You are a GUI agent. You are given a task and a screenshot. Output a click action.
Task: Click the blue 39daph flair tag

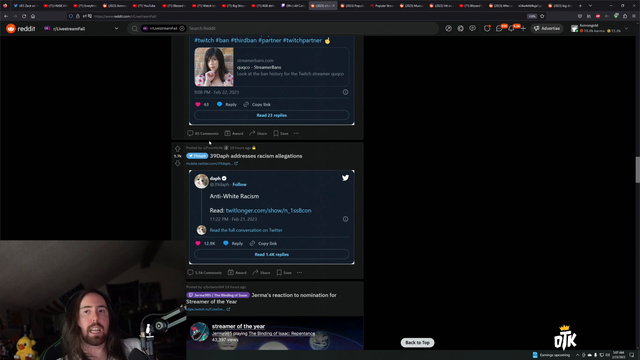197,156
